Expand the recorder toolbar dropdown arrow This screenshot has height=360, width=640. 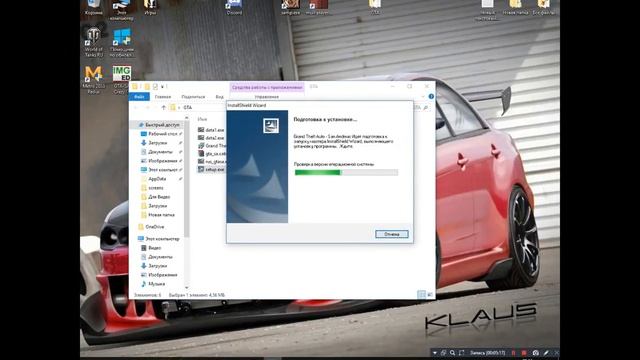pos(435,353)
